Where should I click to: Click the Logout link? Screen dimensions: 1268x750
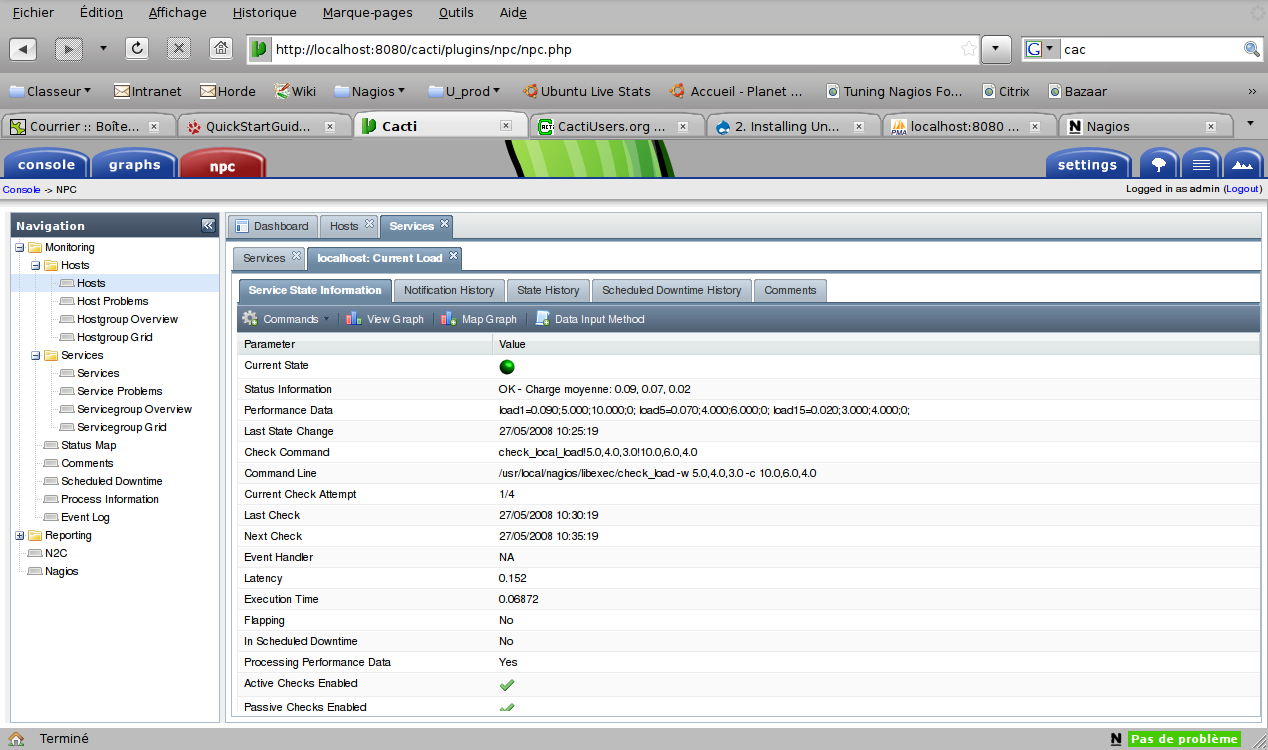1243,189
